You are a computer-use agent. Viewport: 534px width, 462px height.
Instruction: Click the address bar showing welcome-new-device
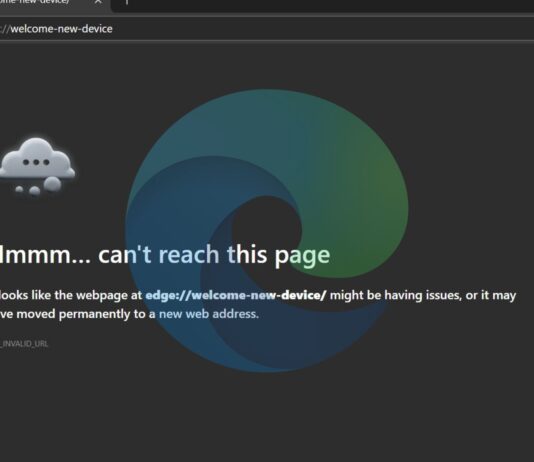pos(267,29)
